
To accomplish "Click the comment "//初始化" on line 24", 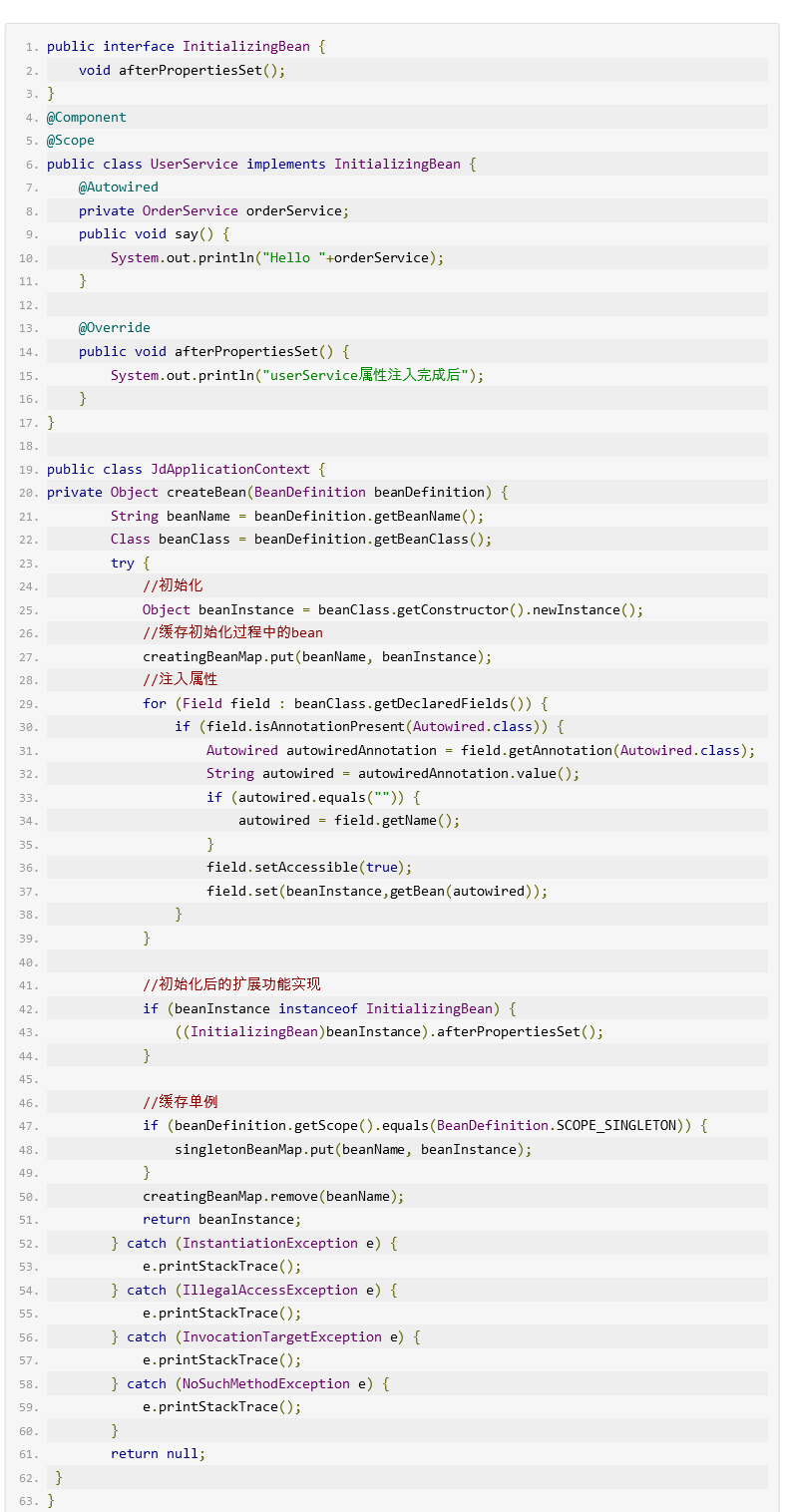I will [x=173, y=585].
